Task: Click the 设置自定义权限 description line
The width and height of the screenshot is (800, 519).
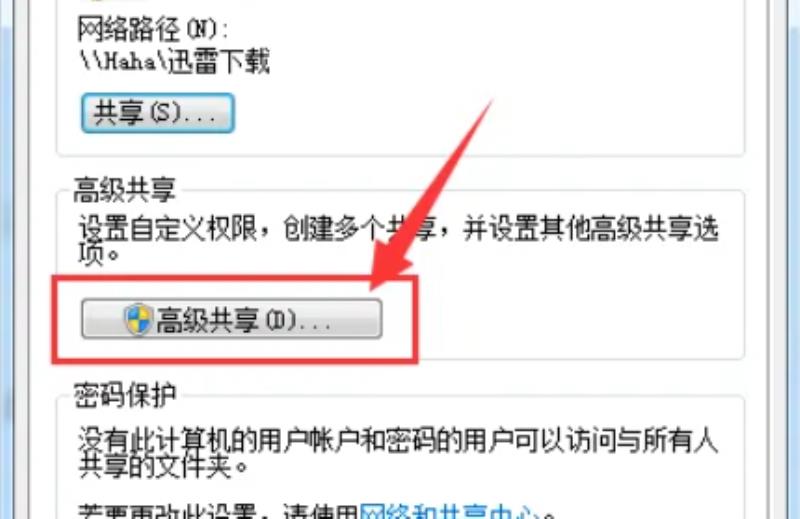Action: [398, 229]
